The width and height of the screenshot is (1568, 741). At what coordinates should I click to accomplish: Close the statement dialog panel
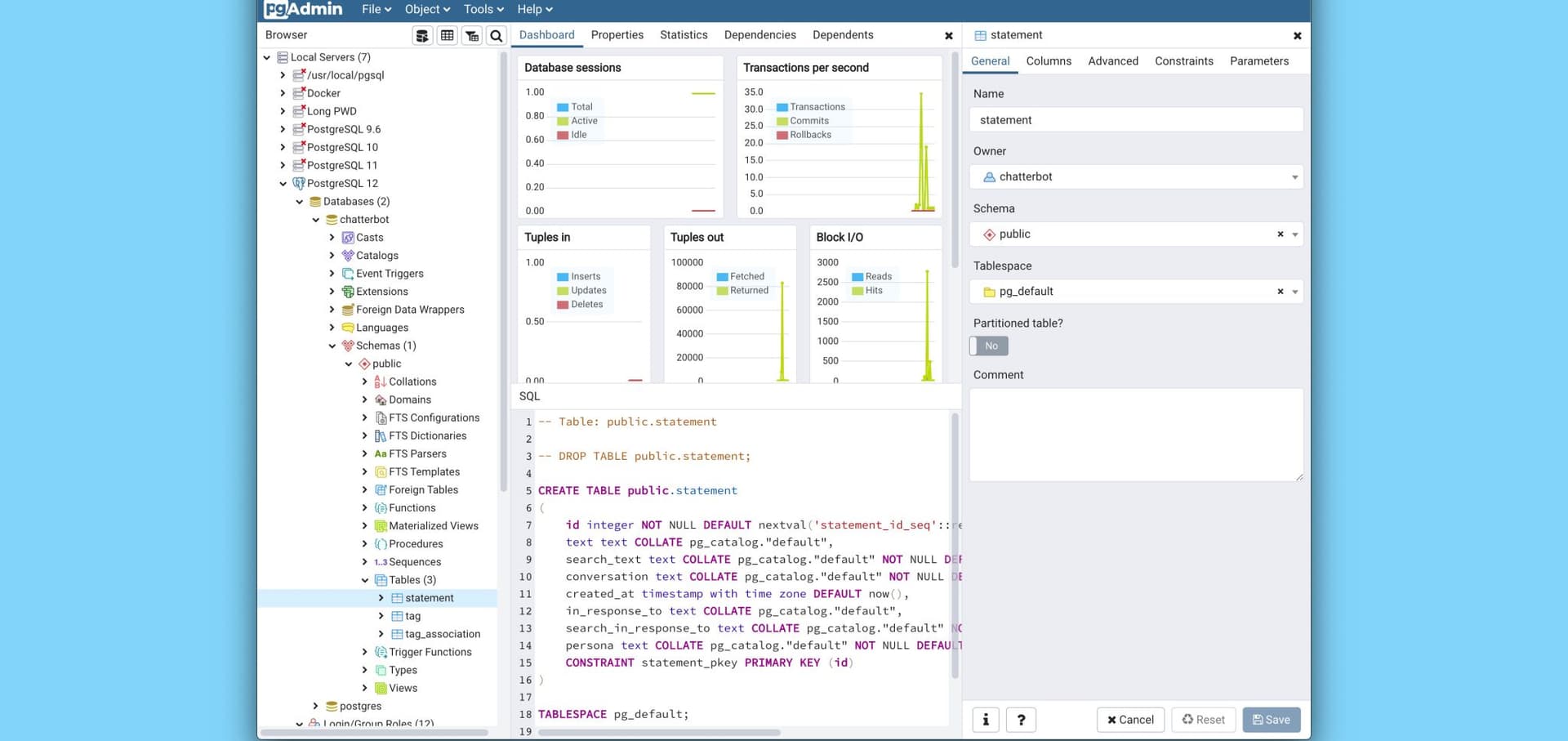click(1297, 36)
